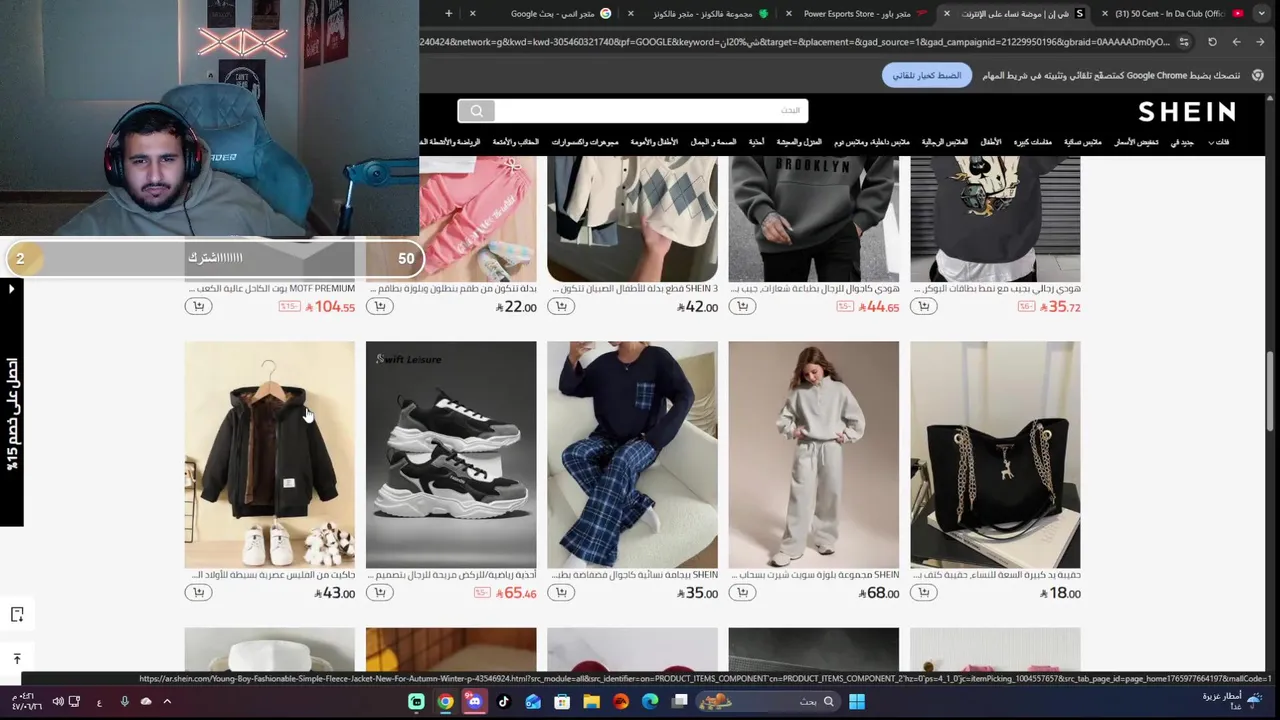Reload the page with Chrome's refresh icon

(1212, 42)
